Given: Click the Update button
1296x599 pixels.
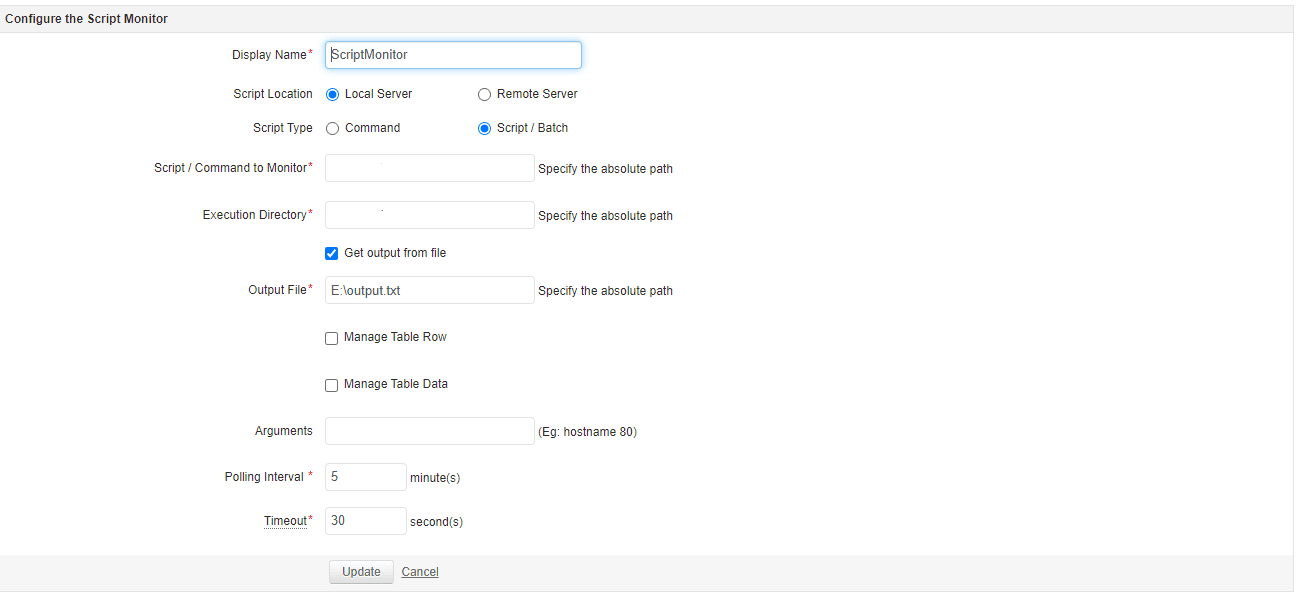Looking at the screenshot, I should pos(361,572).
